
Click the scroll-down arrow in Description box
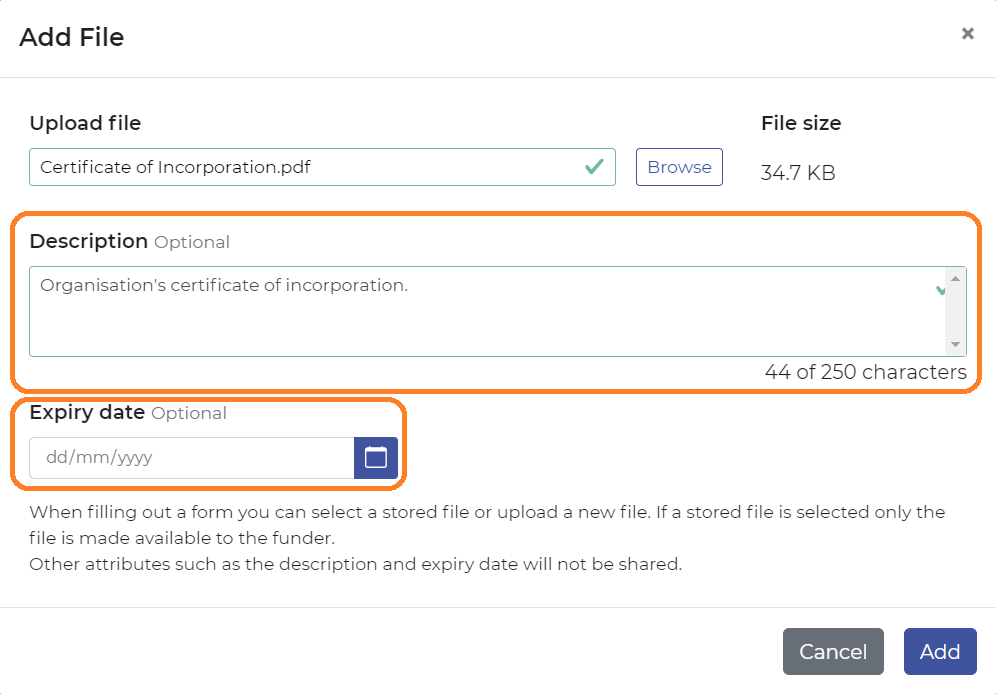pyautogui.click(x=955, y=344)
